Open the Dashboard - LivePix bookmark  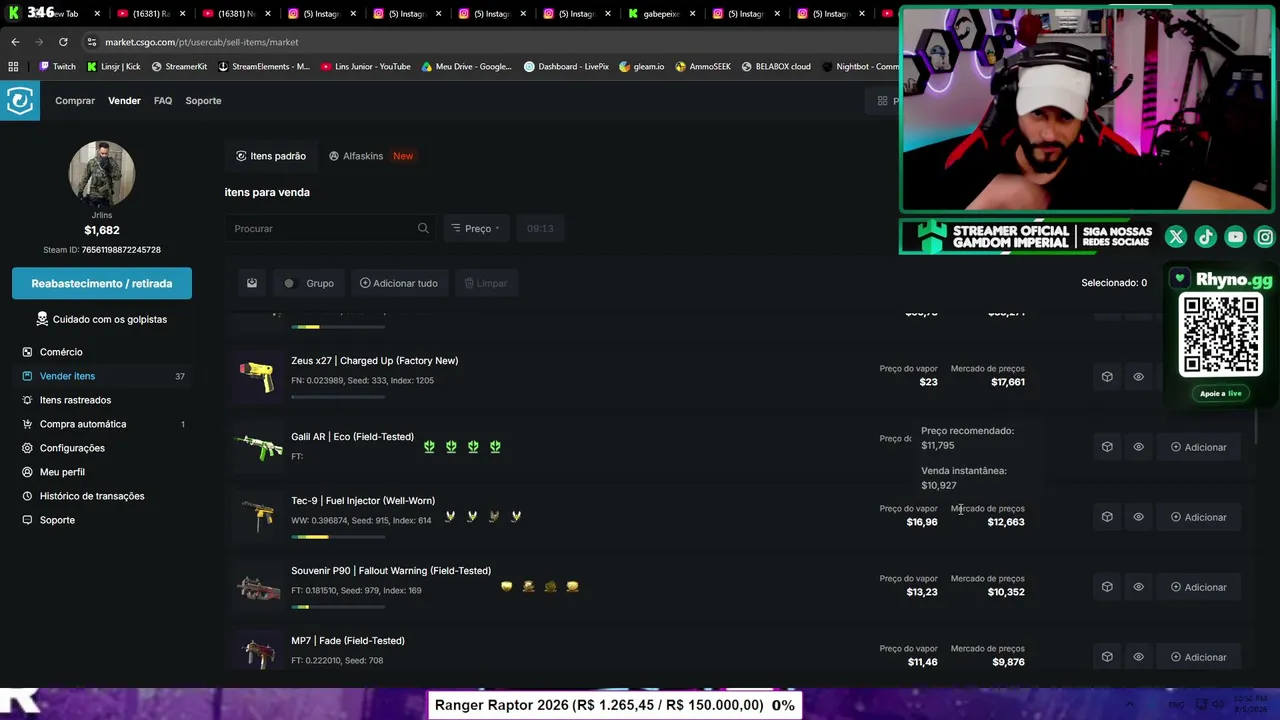pos(567,67)
